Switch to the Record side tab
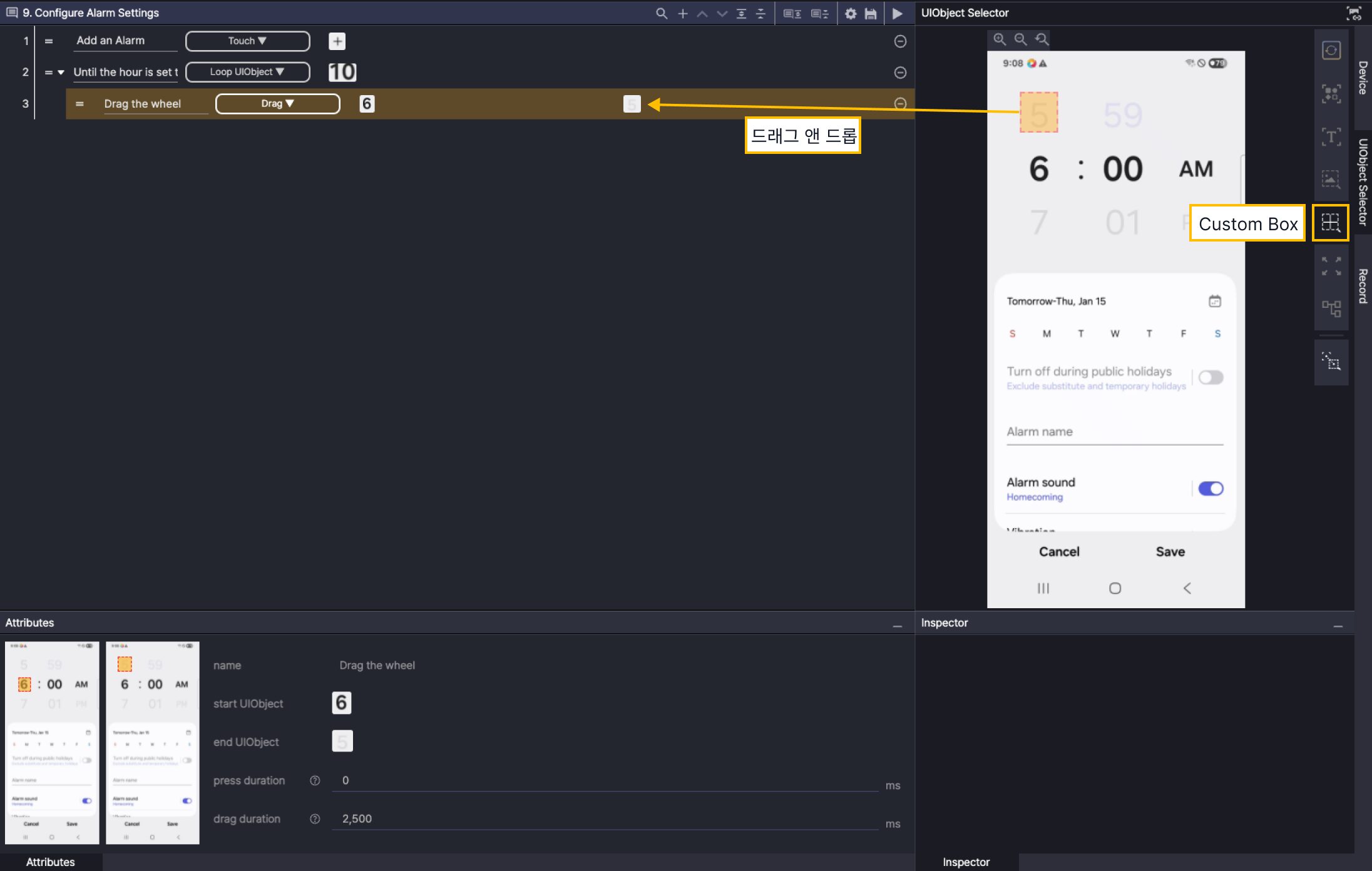Image resolution: width=1372 pixels, height=871 pixels. pyautogui.click(x=1363, y=286)
